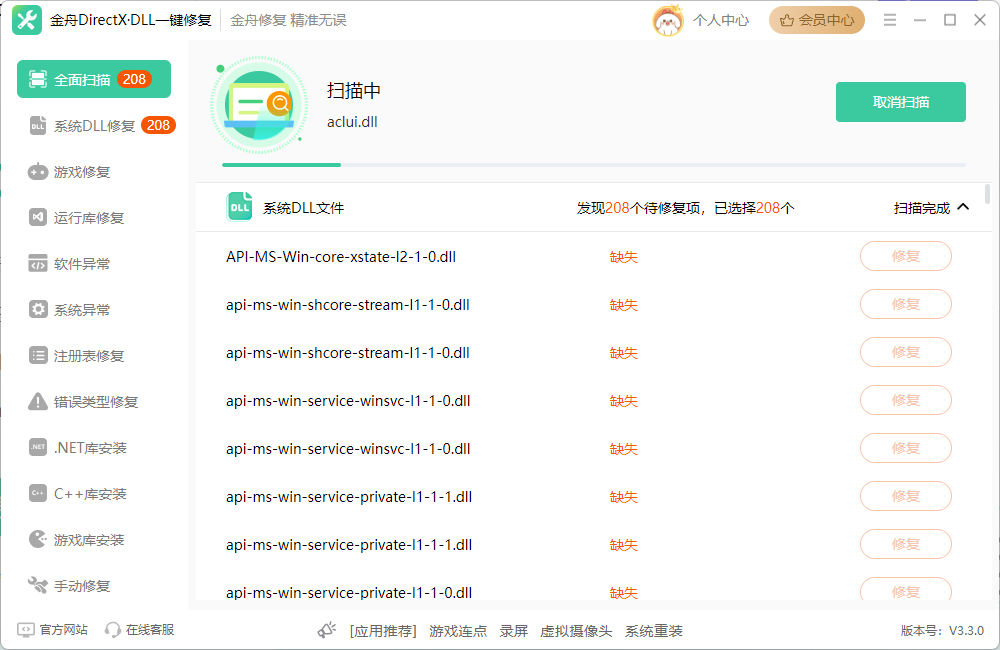
Task: Click the 运行库修复 icon
Action: [38, 218]
